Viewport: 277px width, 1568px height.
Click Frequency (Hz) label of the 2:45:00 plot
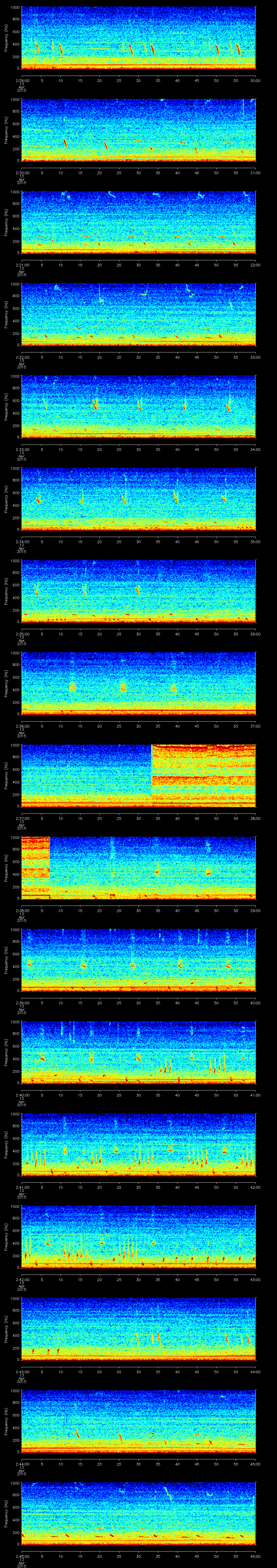click(x=6, y=1513)
